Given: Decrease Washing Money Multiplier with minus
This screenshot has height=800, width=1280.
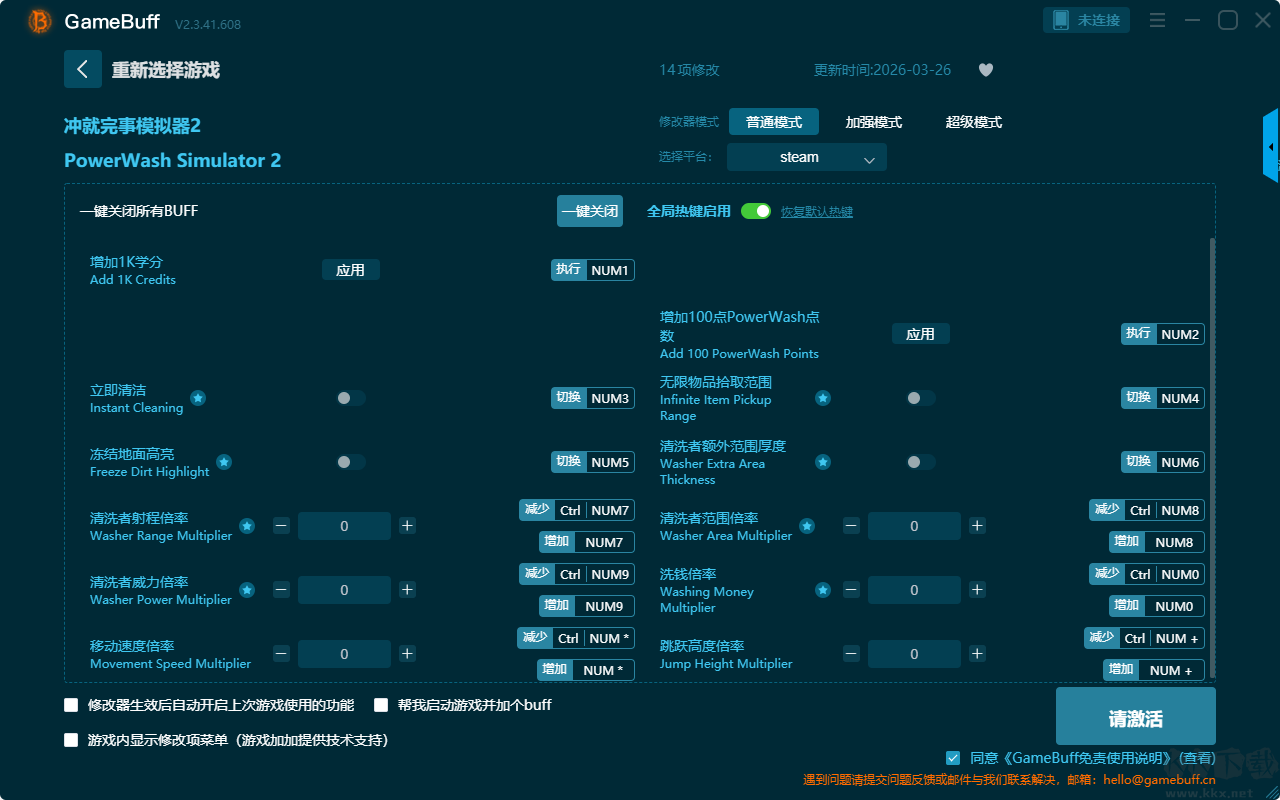Looking at the screenshot, I should (851, 590).
